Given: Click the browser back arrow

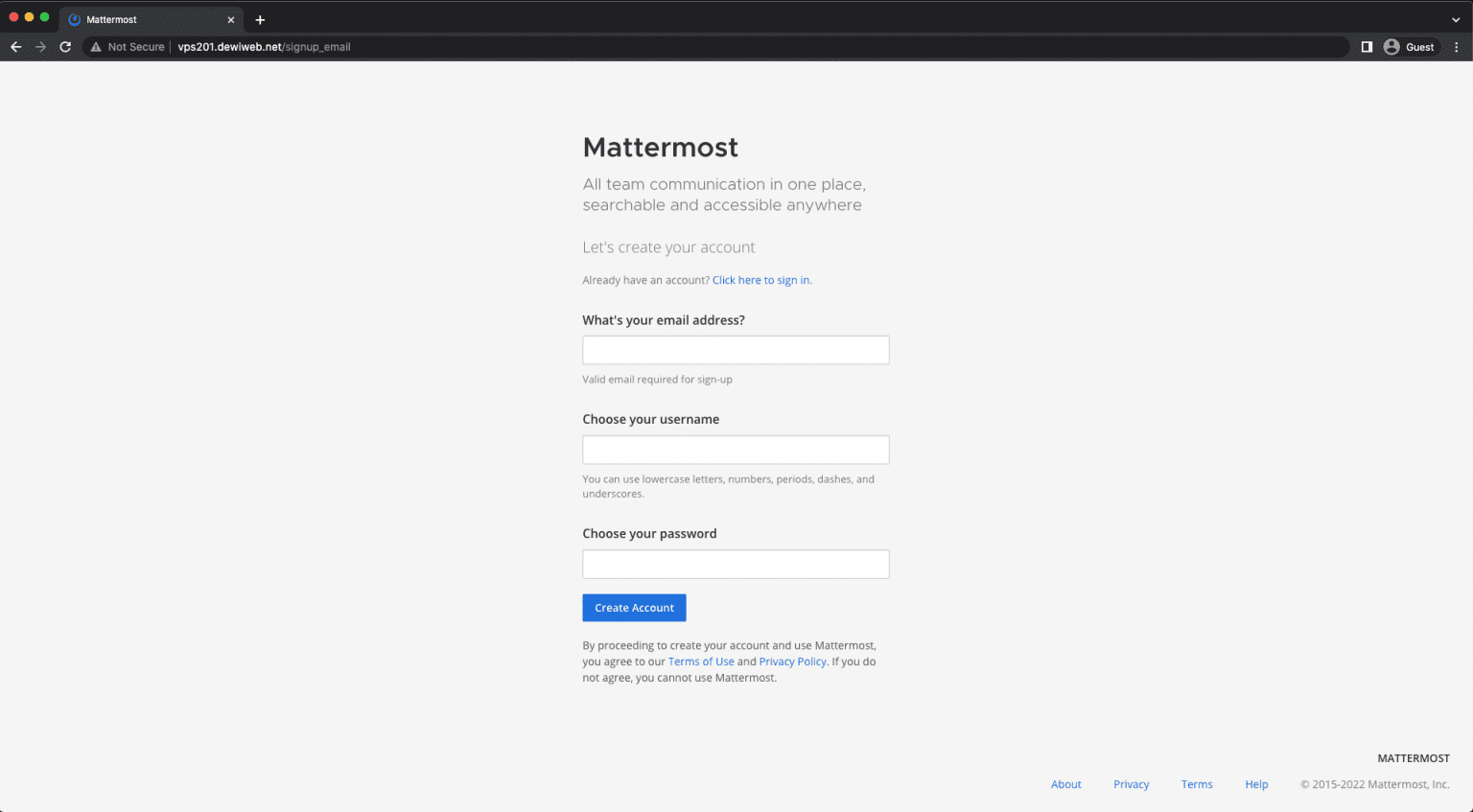Looking at the screenshot, I should coord(15,47).
